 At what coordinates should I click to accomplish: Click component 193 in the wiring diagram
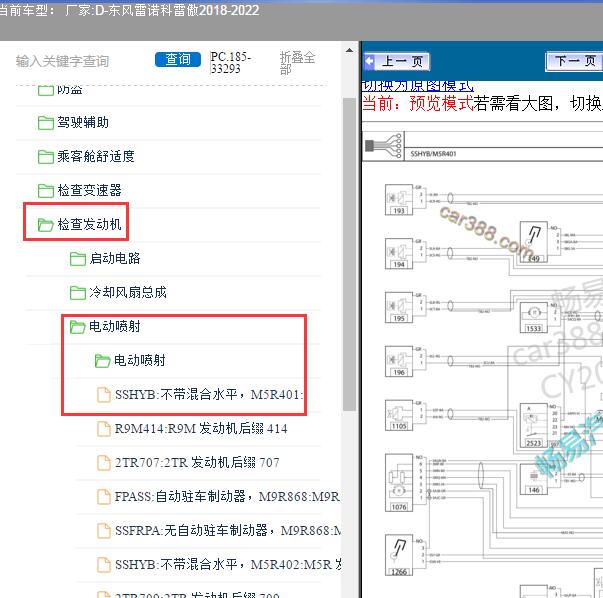399,200
